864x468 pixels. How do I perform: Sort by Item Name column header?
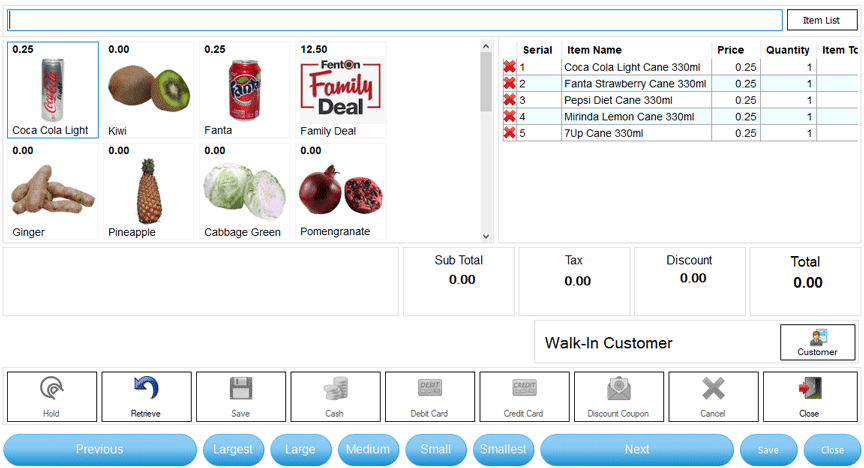pyautogui.click(x=636, y=50)
